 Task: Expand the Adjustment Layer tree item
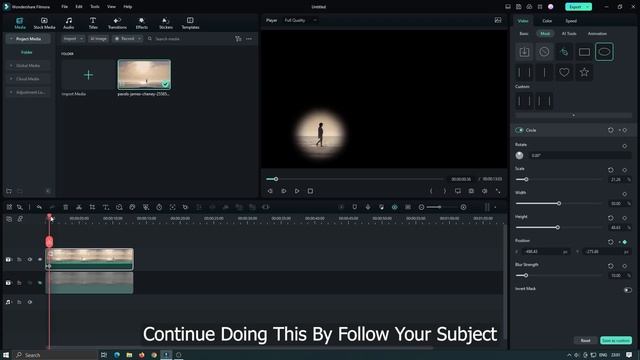coord(11,92)
